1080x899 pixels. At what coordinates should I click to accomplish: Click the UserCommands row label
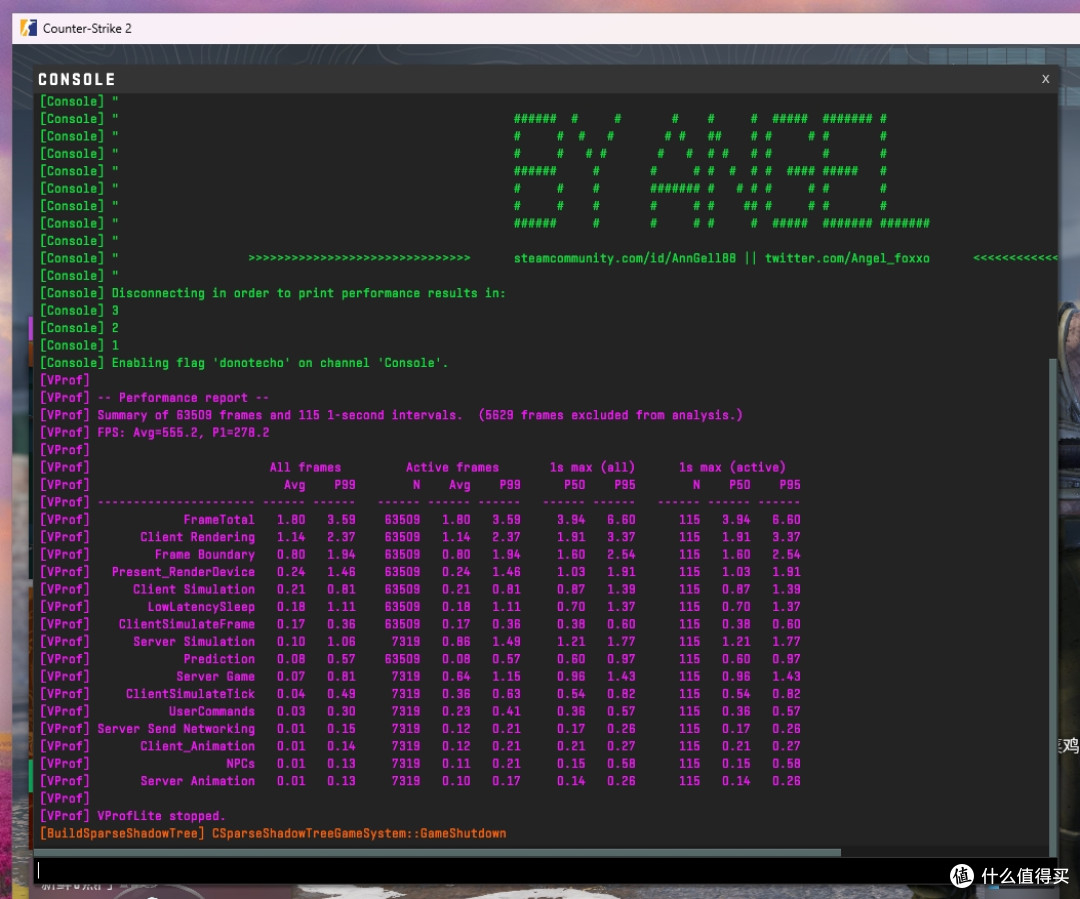212,711
